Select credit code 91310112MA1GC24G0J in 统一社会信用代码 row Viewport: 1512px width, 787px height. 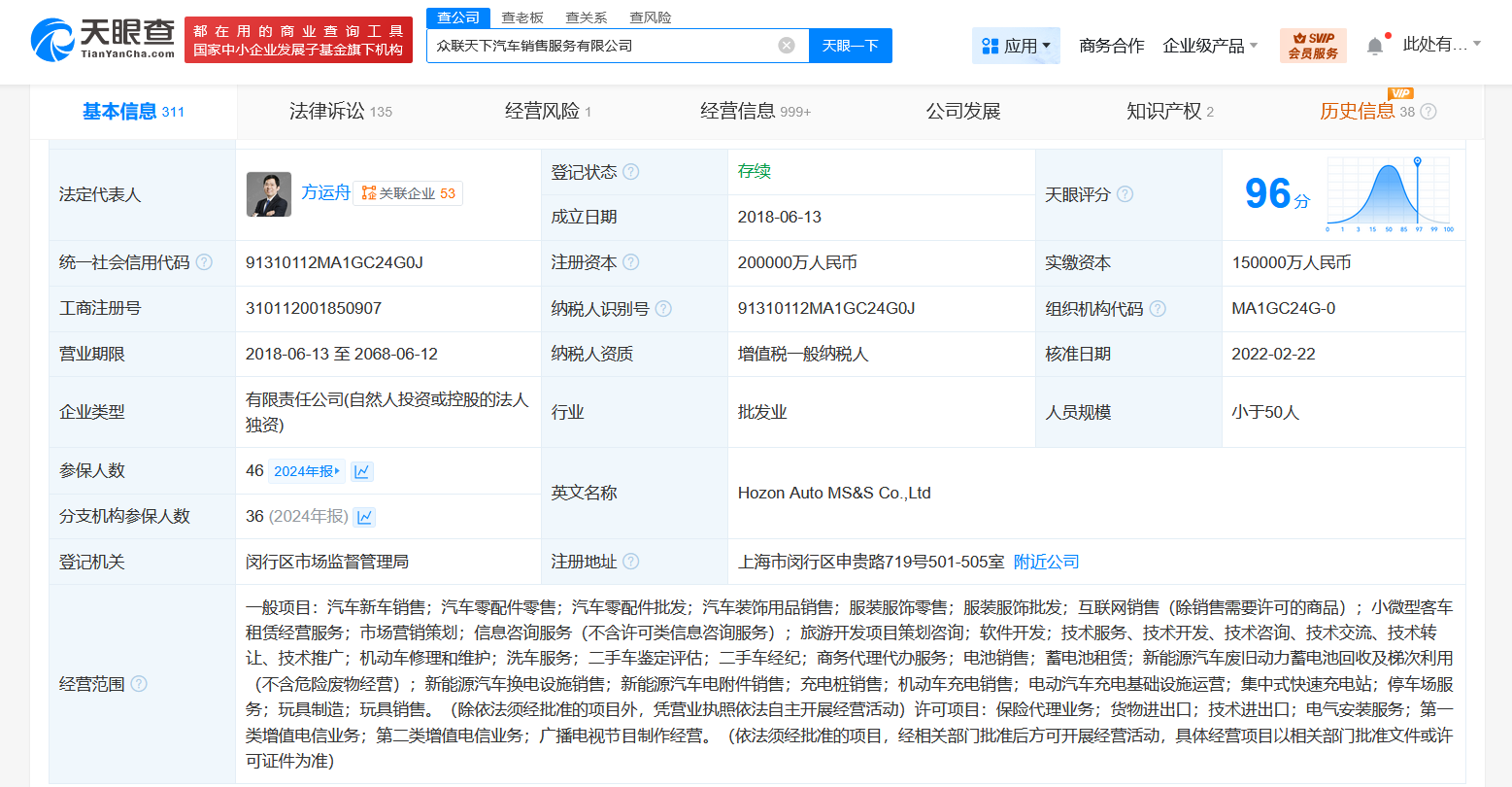click(334, 262)
